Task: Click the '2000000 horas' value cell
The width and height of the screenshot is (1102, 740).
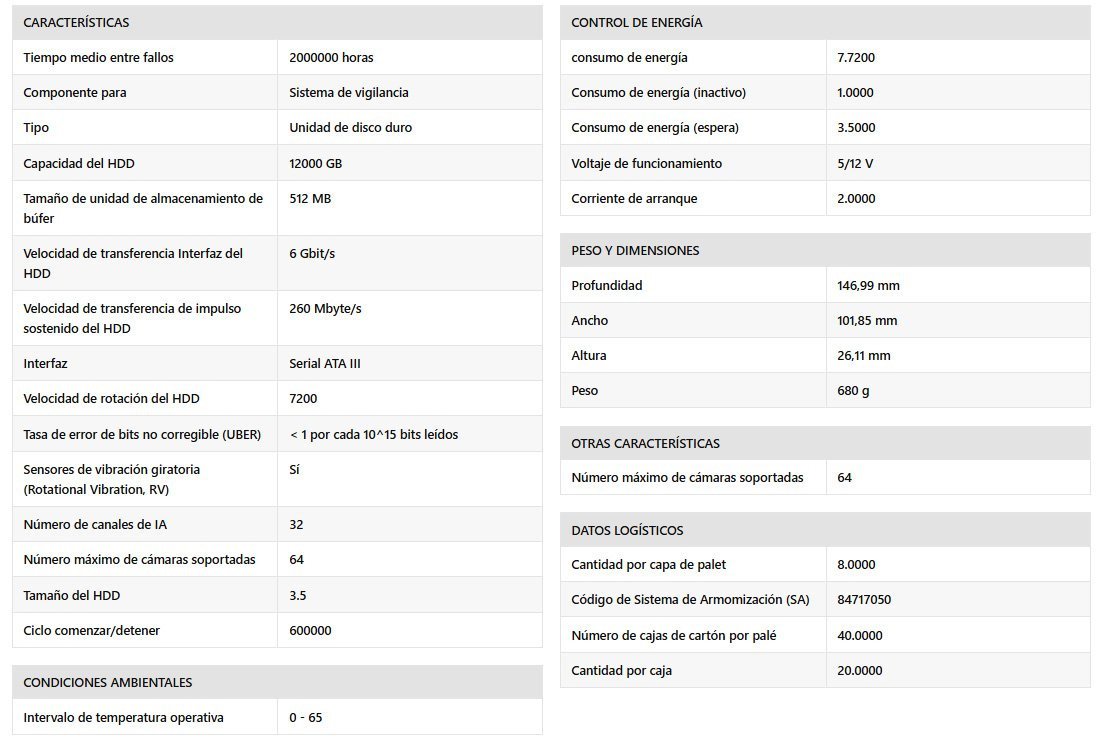Action: click(x=331, y=57)
